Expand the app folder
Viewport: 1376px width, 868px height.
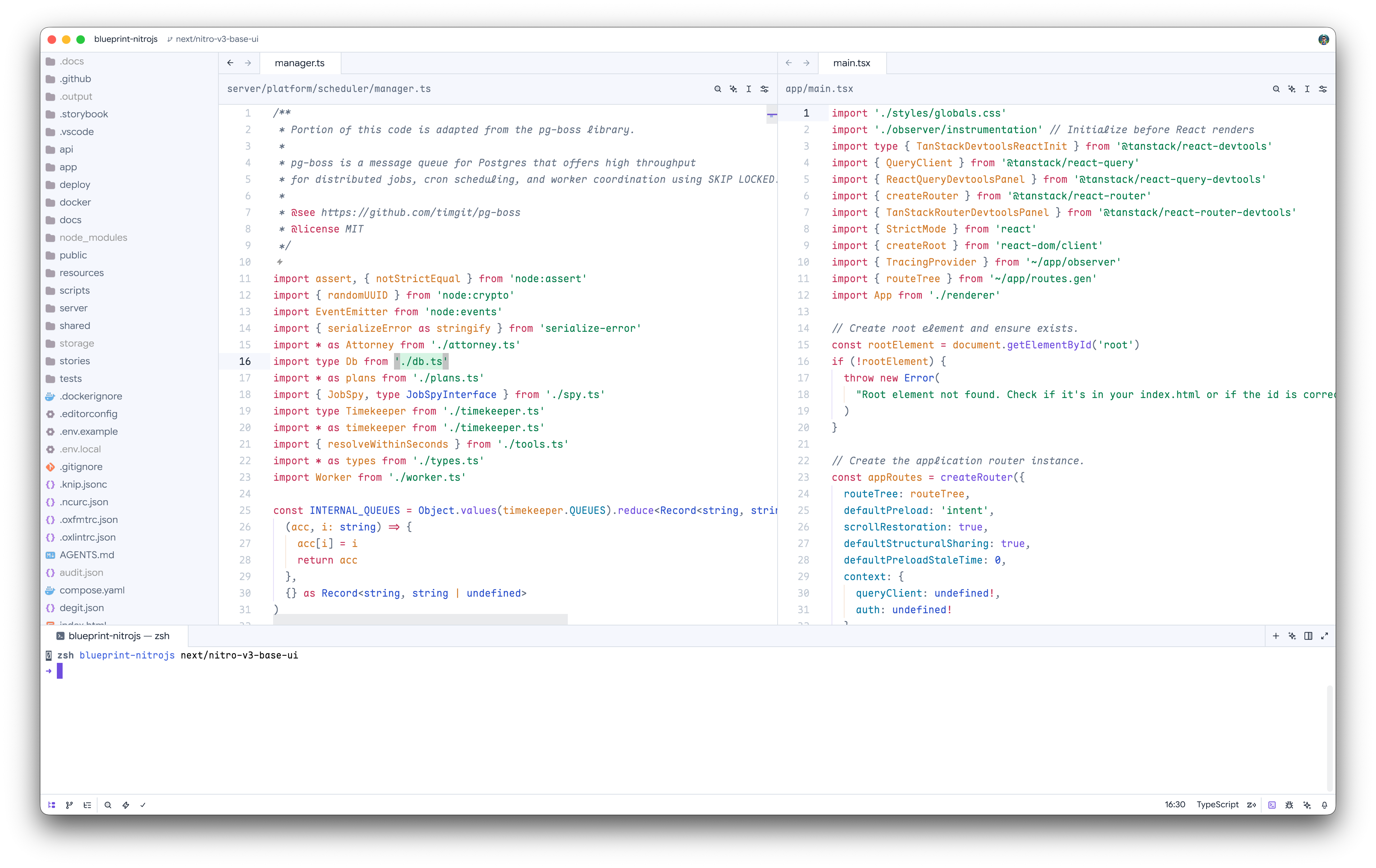tap(129, 167)
